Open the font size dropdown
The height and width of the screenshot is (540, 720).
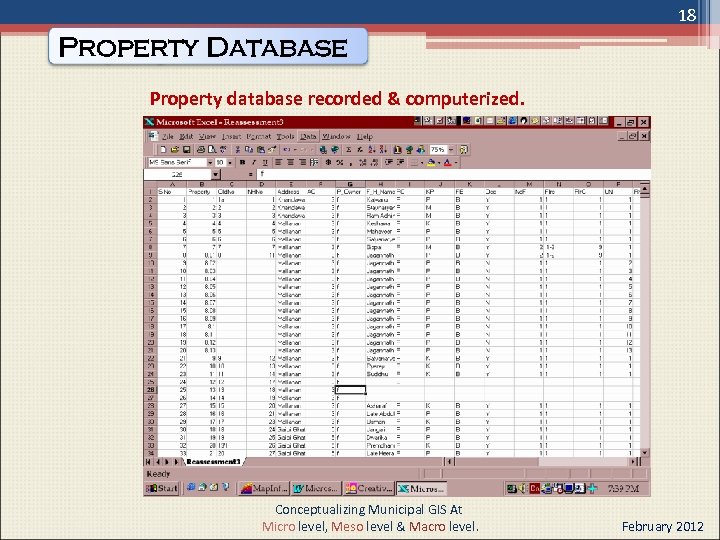pyautogui.click(x=230, y=162)
